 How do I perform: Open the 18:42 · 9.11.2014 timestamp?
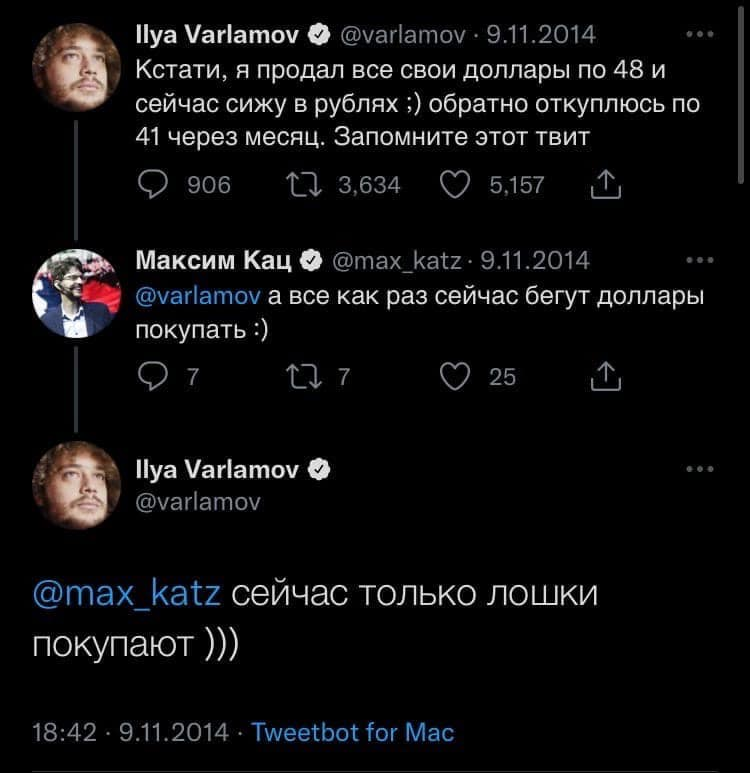pyautogui.click(x=130, y=733)
